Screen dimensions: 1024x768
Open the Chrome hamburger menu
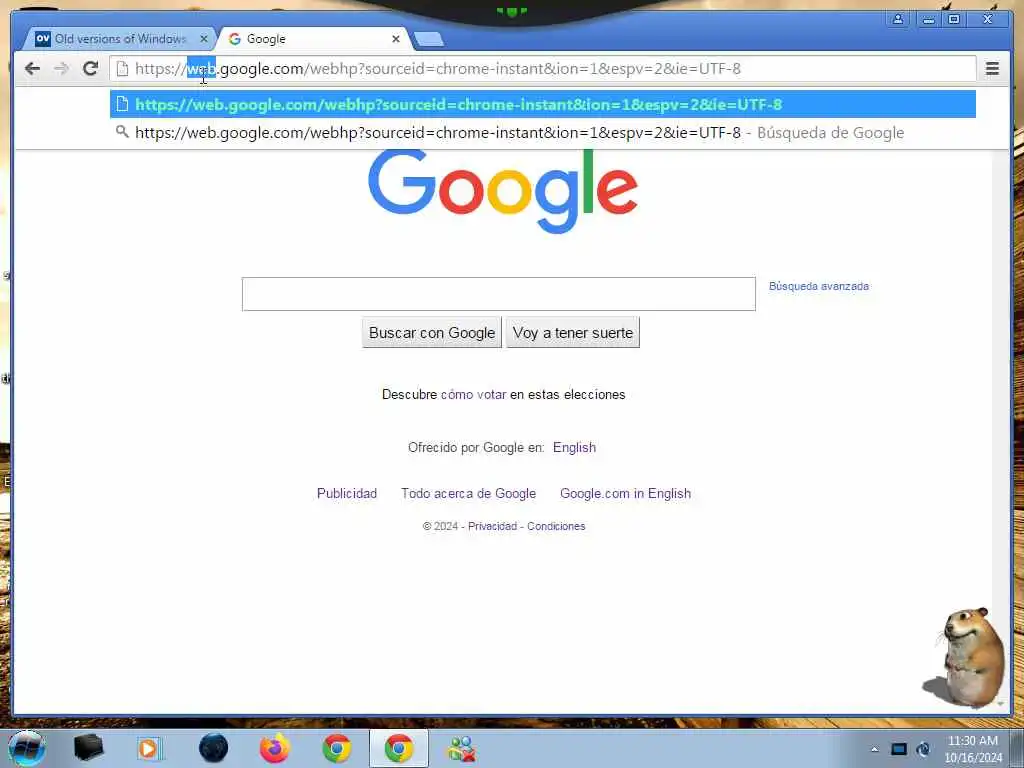[992, 69]
